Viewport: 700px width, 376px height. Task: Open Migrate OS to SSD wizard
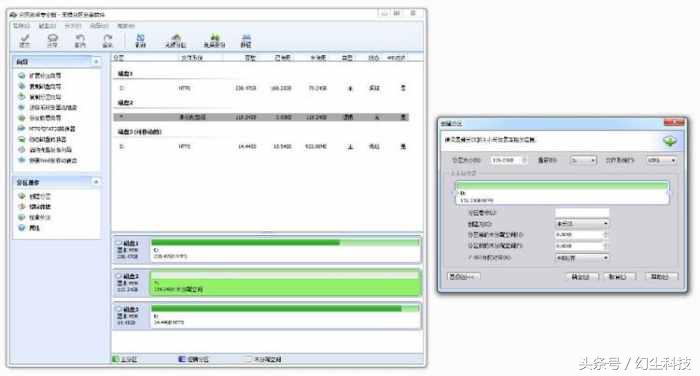[x=48, y=107]
